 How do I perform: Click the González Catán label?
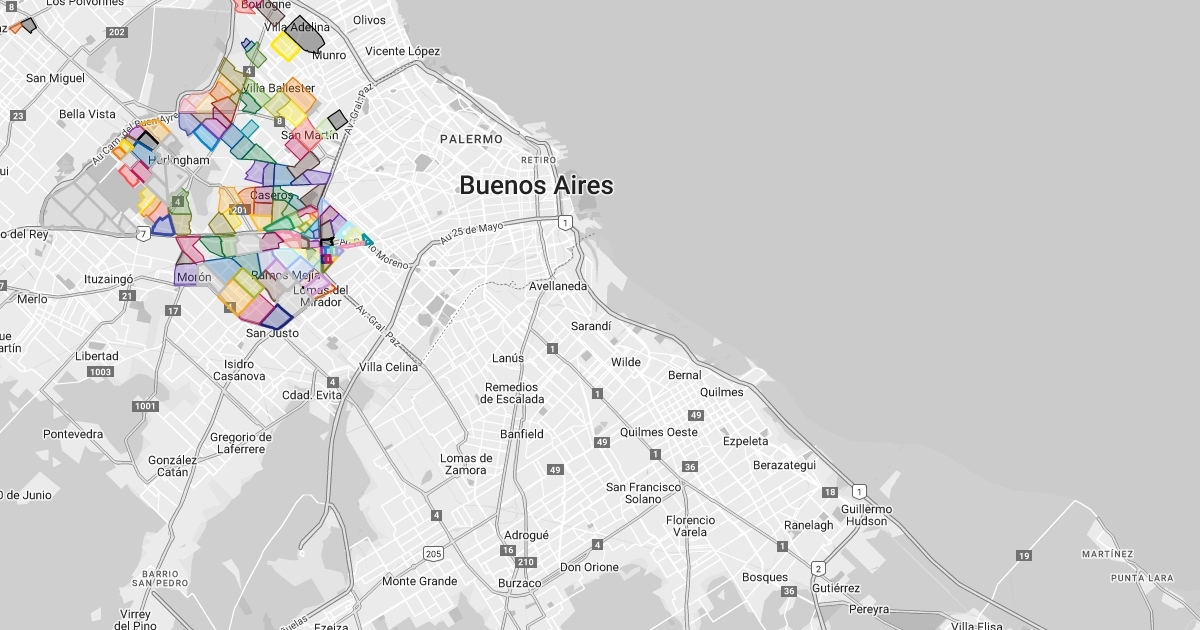172,466
